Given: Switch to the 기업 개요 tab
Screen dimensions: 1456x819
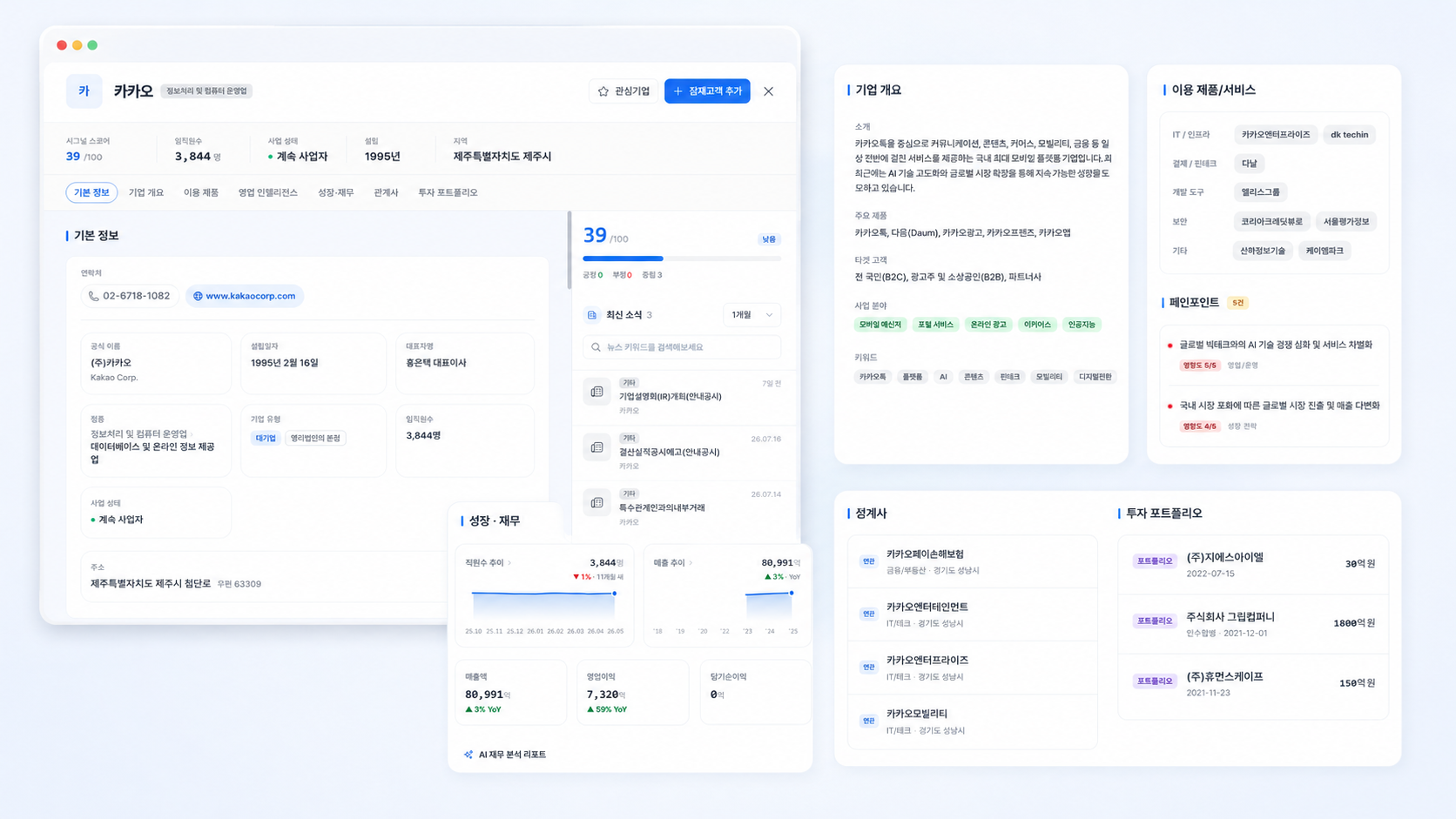Looking at the screenshot, I should click(x=146, y=192).
